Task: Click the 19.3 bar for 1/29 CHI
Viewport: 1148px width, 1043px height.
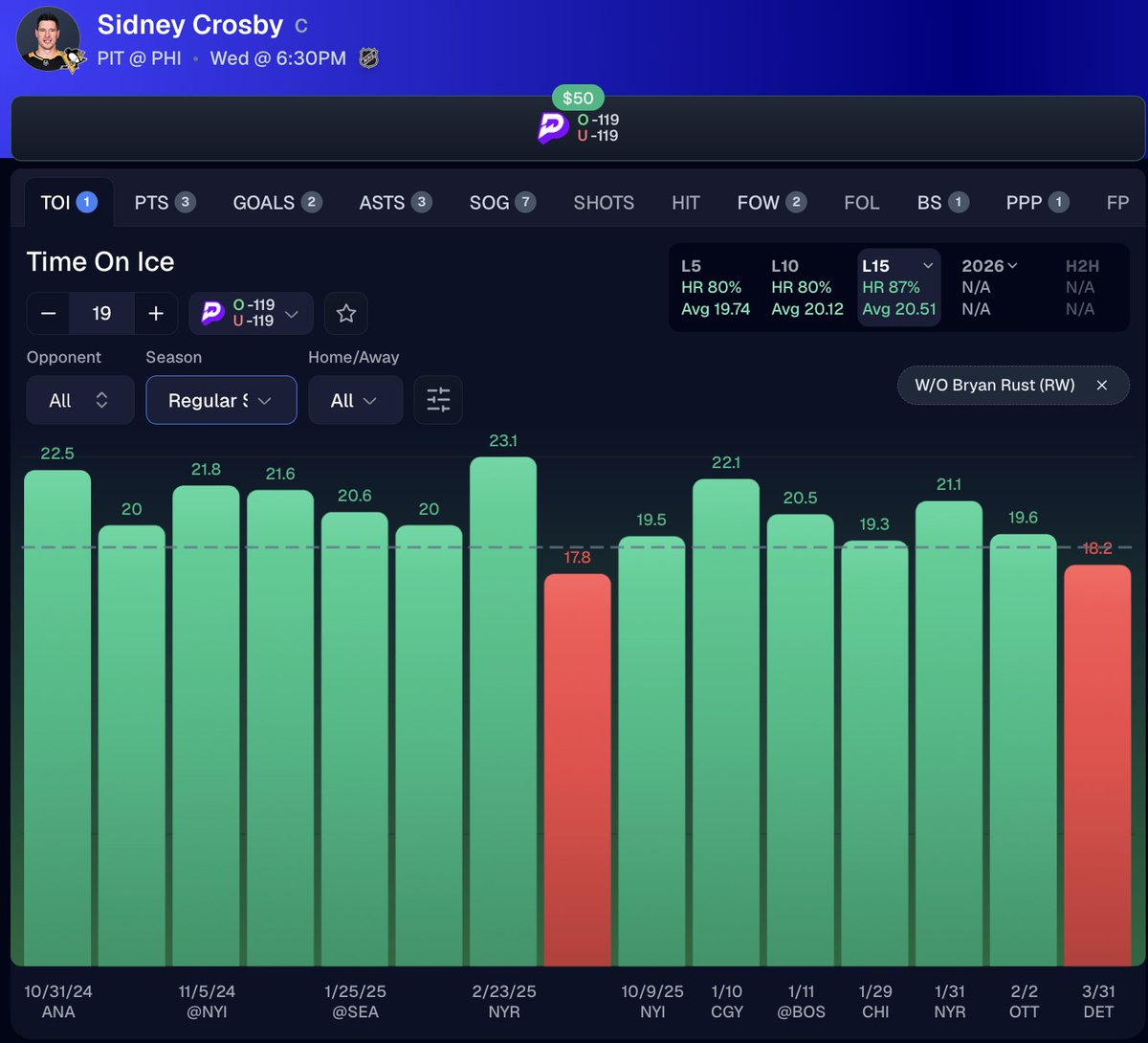Action: (x=874, y=753)
